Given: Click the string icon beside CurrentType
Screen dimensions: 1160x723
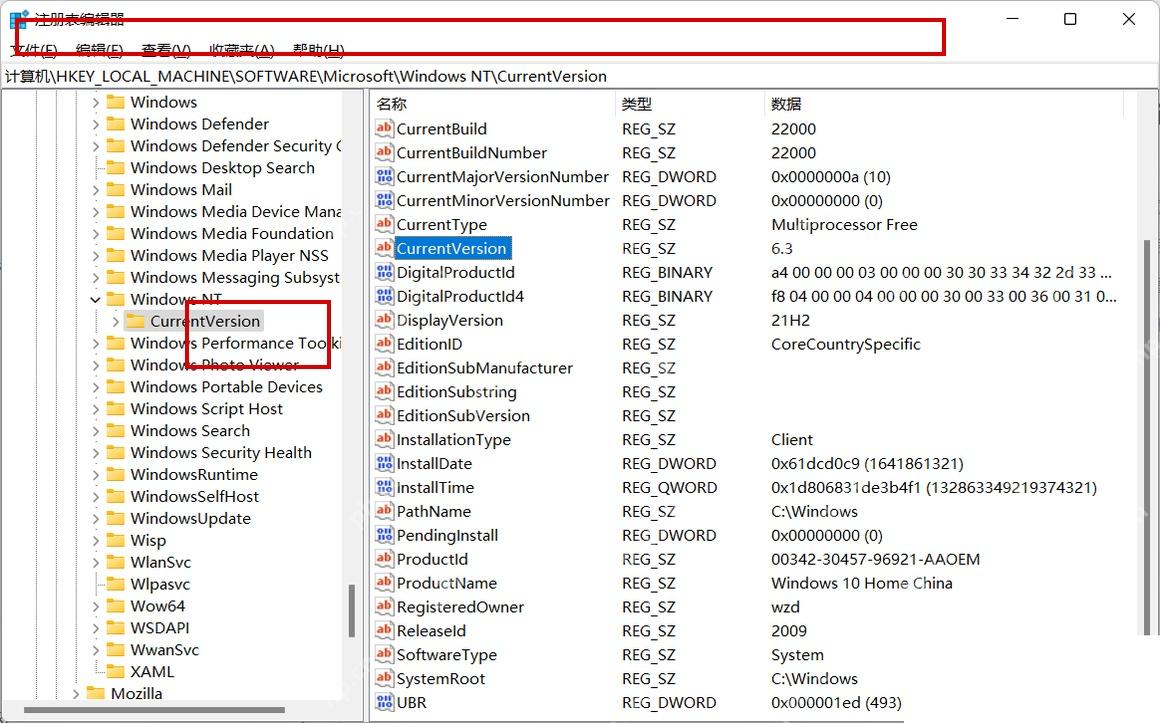Looking at the screenshot, I should pyautogui.click(x=384, y=223).
